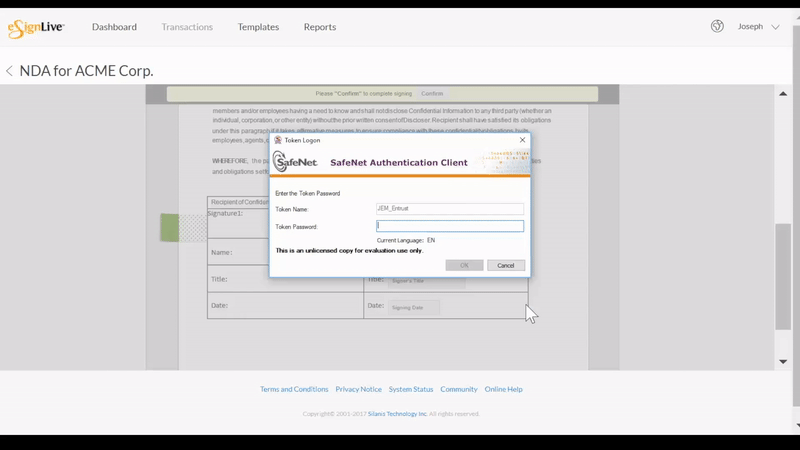Open the Community link
800x450 pixels.
459,389
